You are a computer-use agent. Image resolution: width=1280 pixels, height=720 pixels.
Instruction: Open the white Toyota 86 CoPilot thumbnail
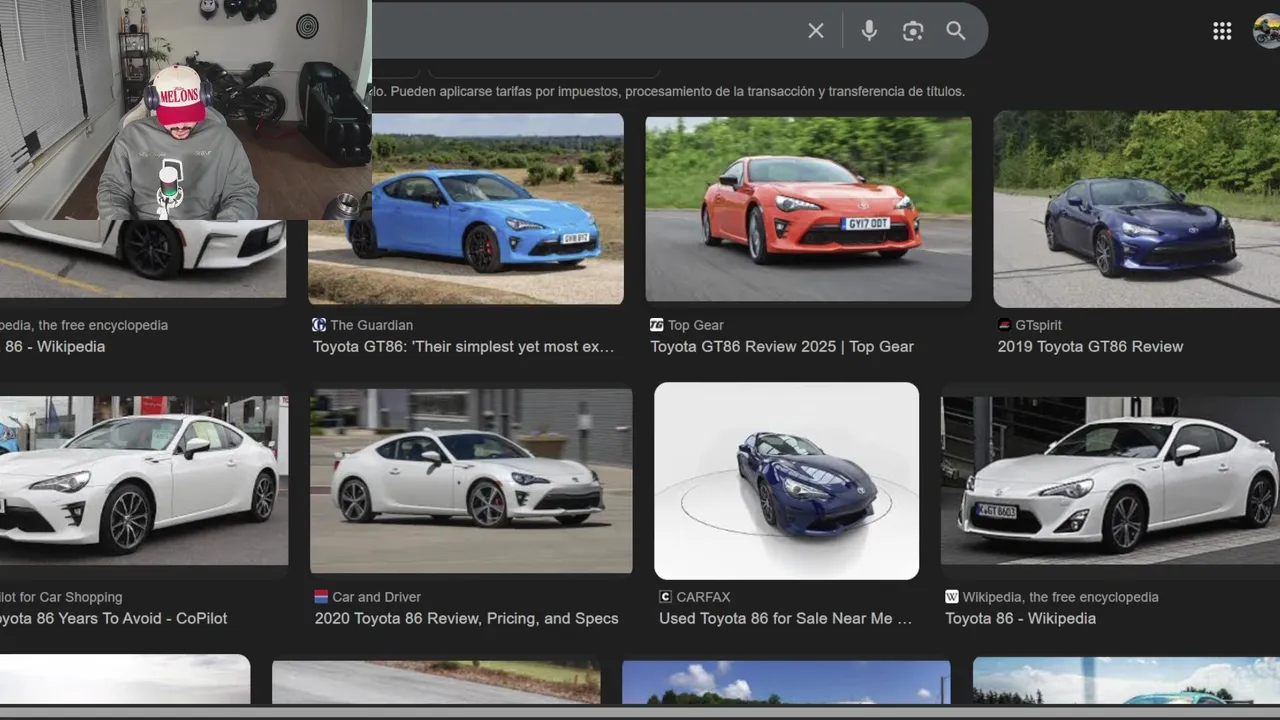pyautogui.click(x=144, y=481)
